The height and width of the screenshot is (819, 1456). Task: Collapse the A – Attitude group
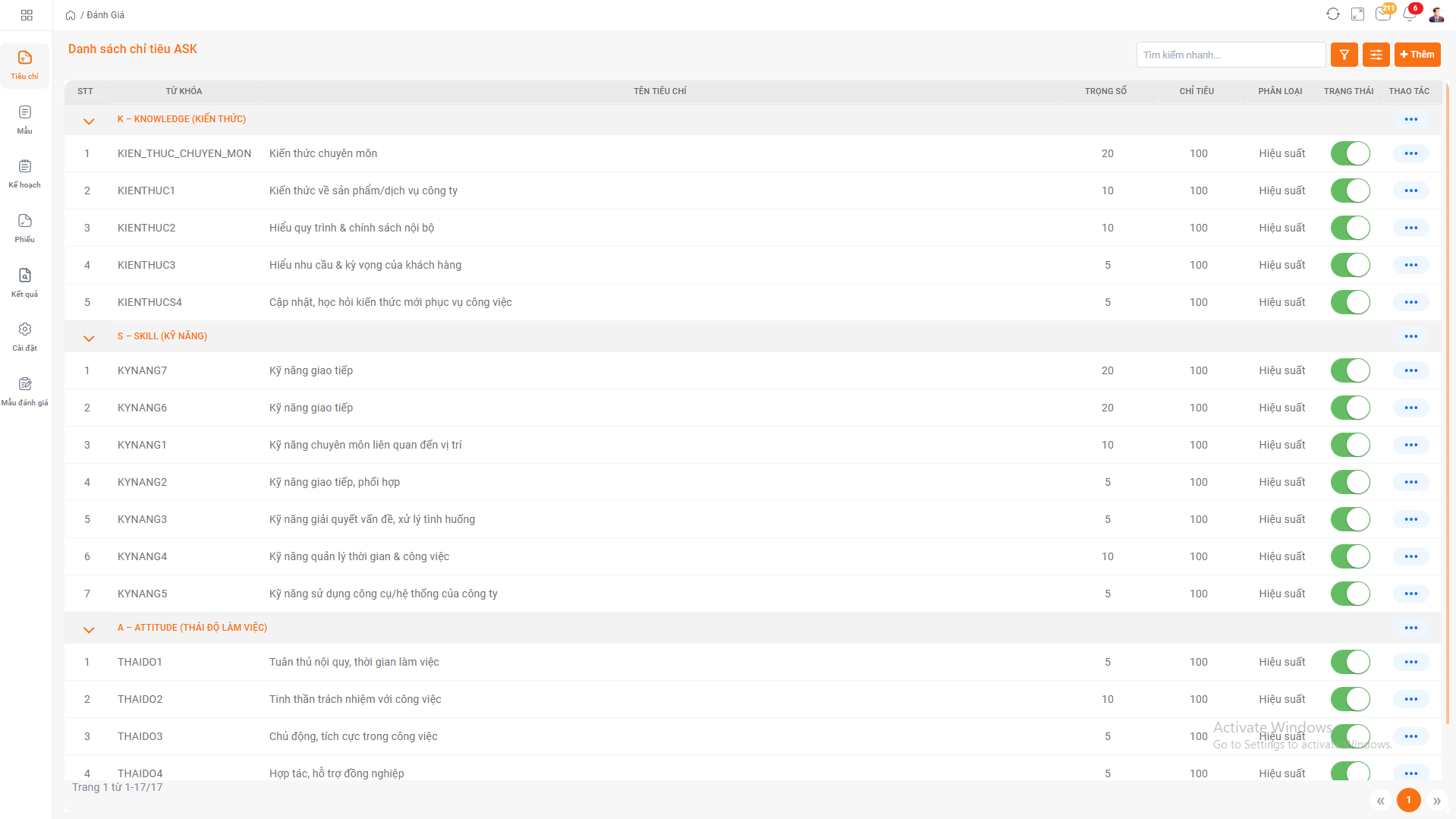click(x=89, y=629)
